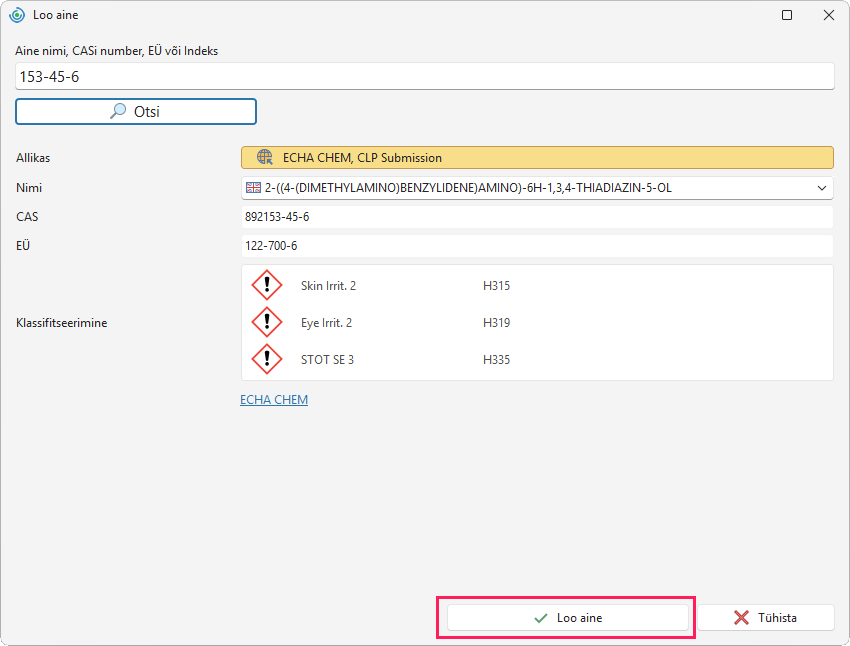
Task: Click the EÜ number field 122-700-6
Action: click(537, 246)
